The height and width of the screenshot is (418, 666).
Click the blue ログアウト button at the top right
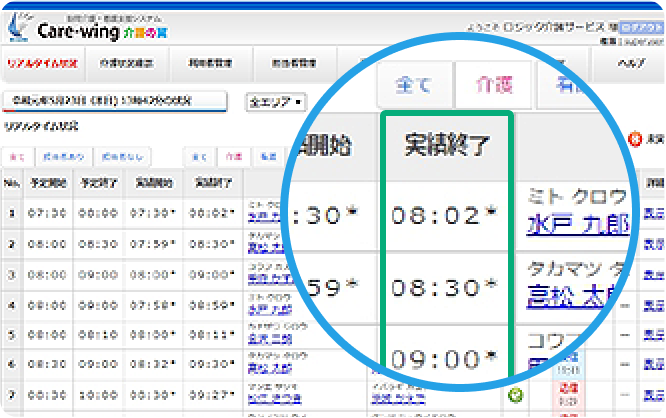click(641, 28)
